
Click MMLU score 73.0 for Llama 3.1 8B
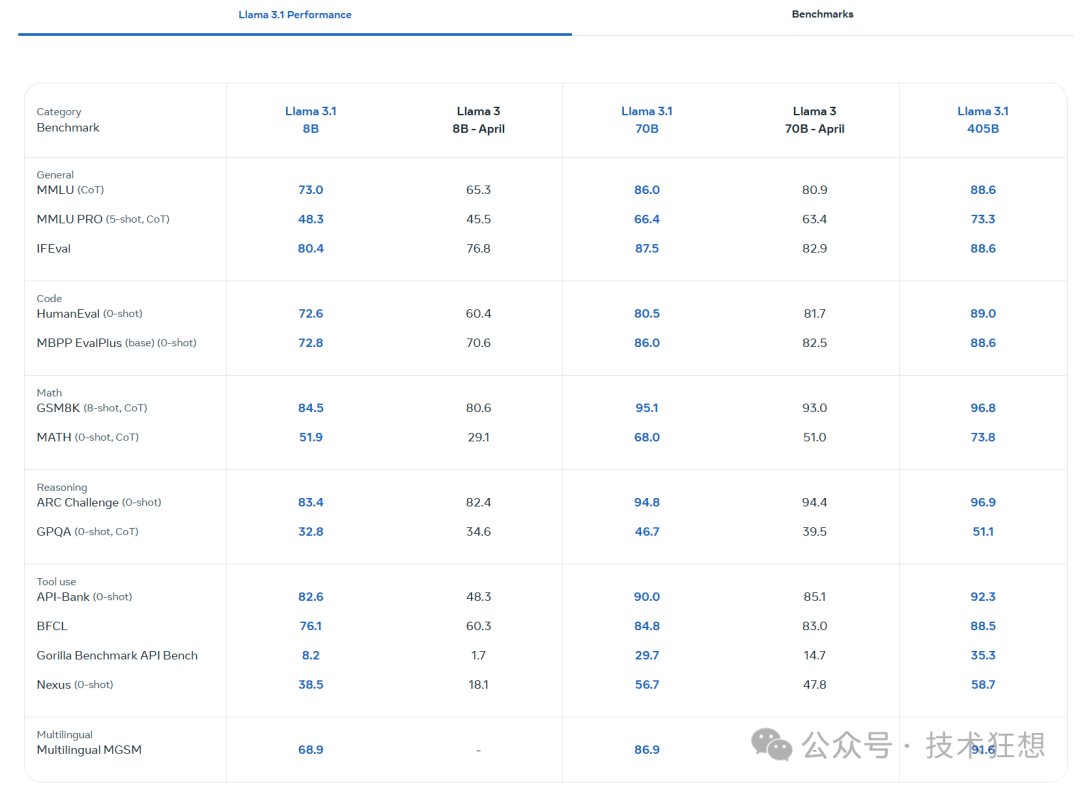311,189
